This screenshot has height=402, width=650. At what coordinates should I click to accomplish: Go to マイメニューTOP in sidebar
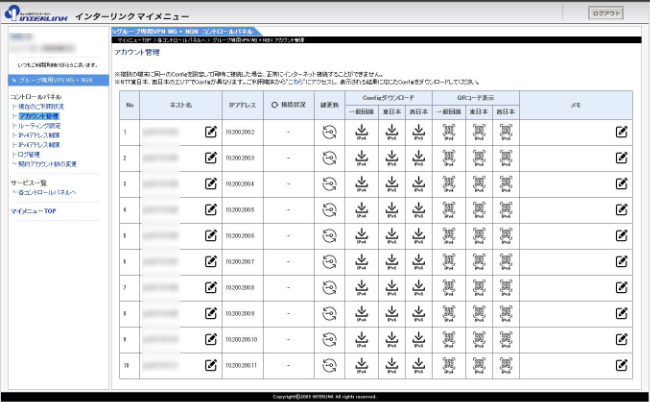point(33,212)
